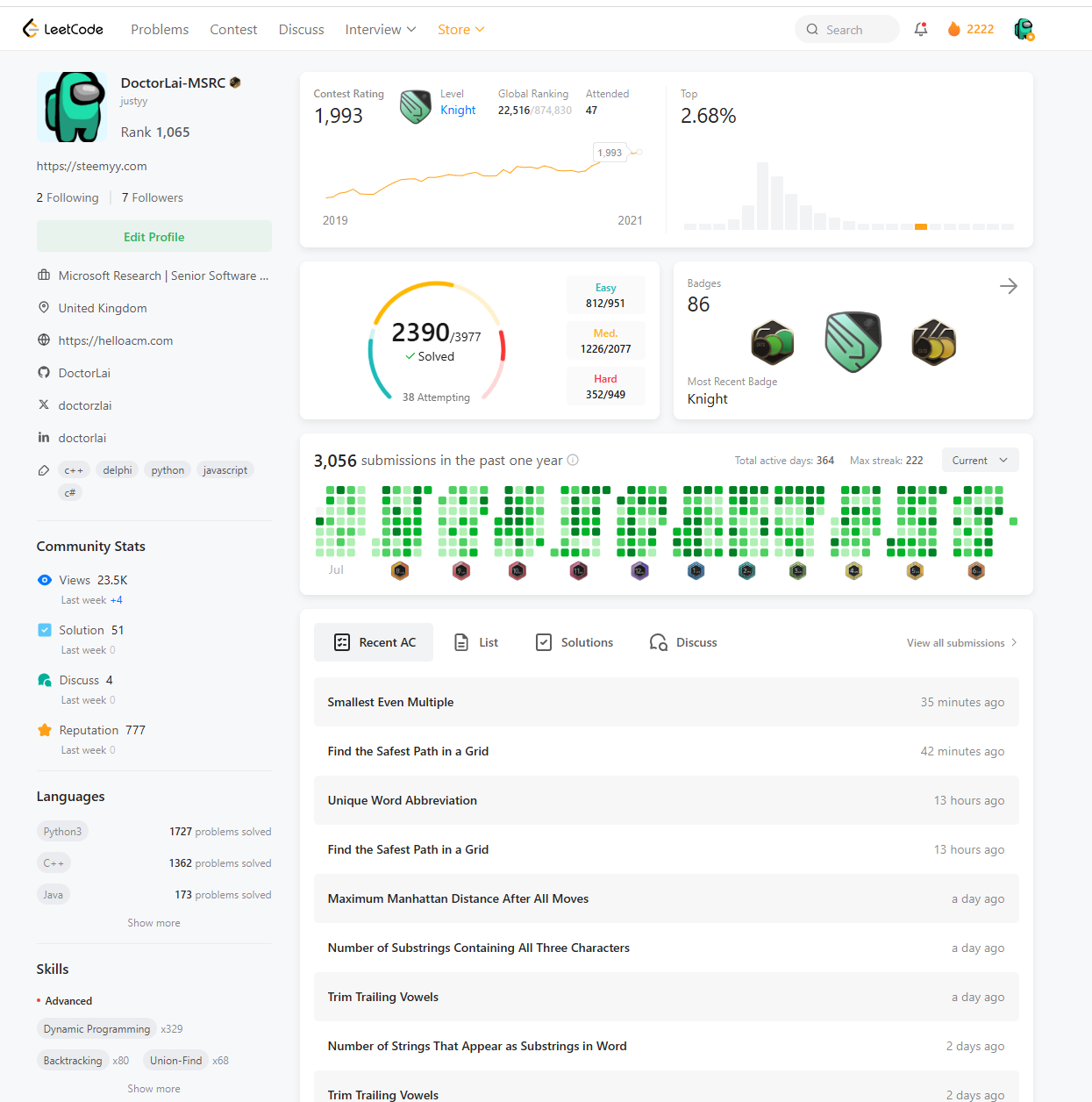
Task: Open the user avatar menu in navbar
Action: (x=1024, y=29)
